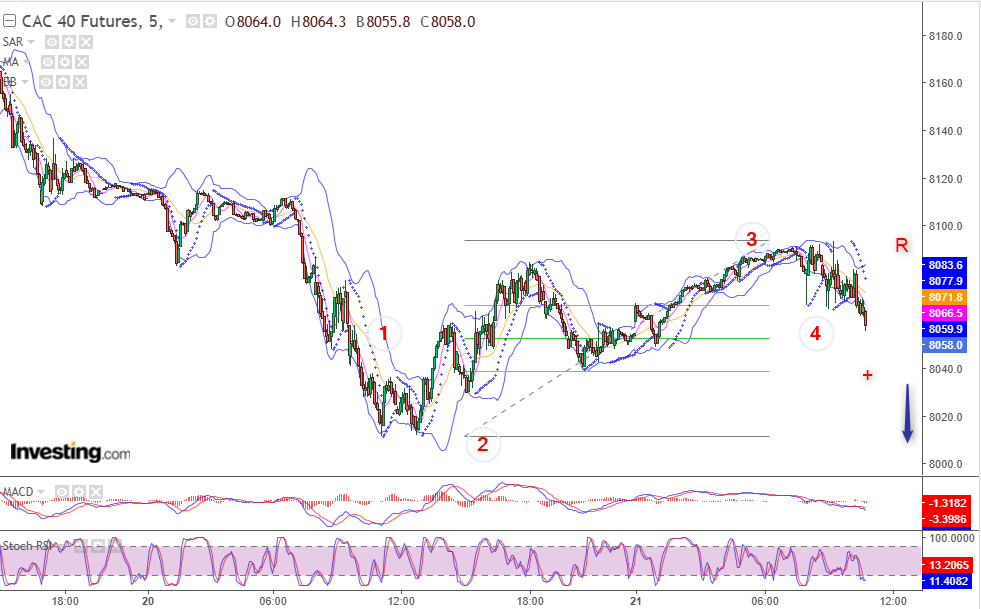Collapse the CAC 40 Futures legend box
Image resolution: width=981 pixels, height=609 pixels.
(9, 21)
